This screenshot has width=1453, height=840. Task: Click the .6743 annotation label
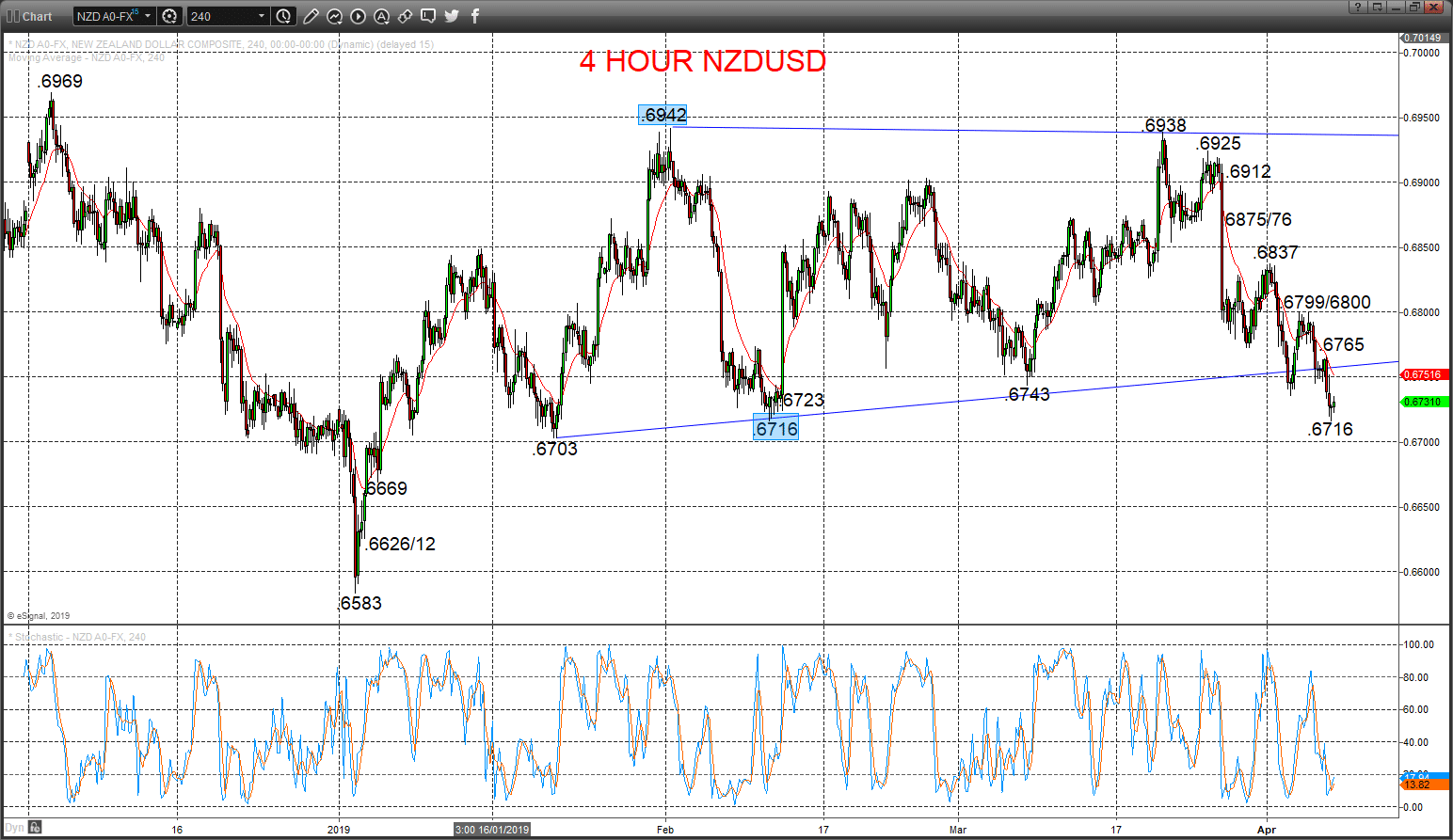click(x=1028, y=394)
